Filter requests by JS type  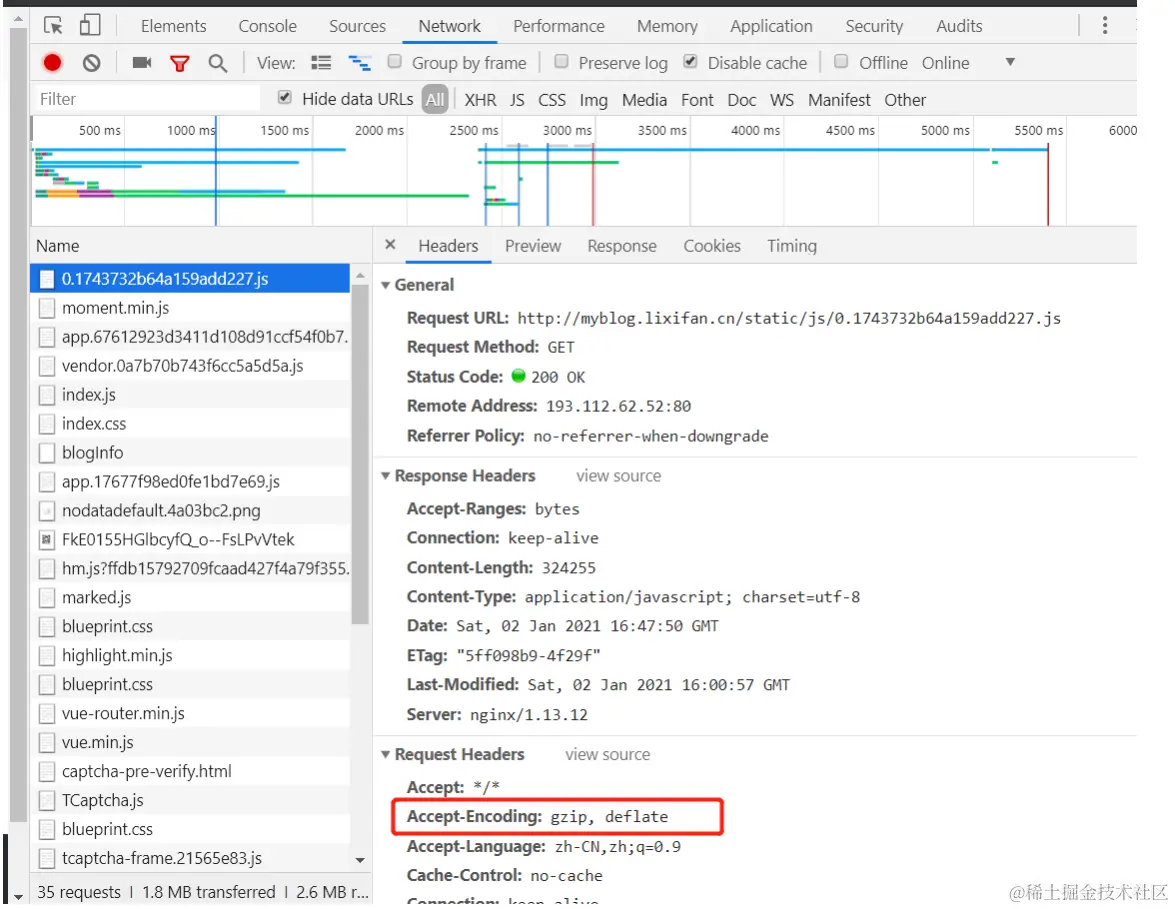click(x=517, y=100)
